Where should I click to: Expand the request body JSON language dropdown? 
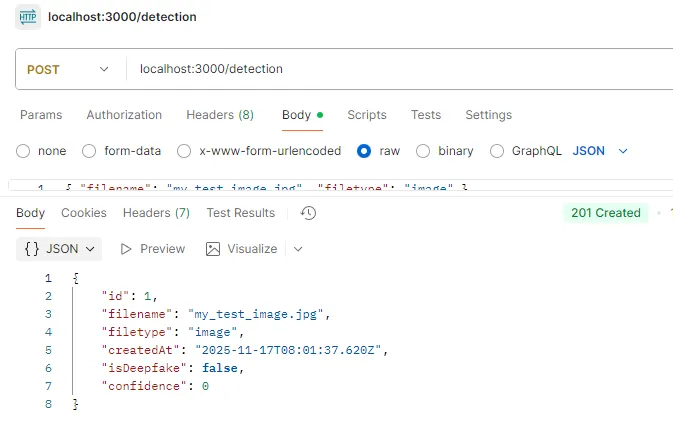601,151
